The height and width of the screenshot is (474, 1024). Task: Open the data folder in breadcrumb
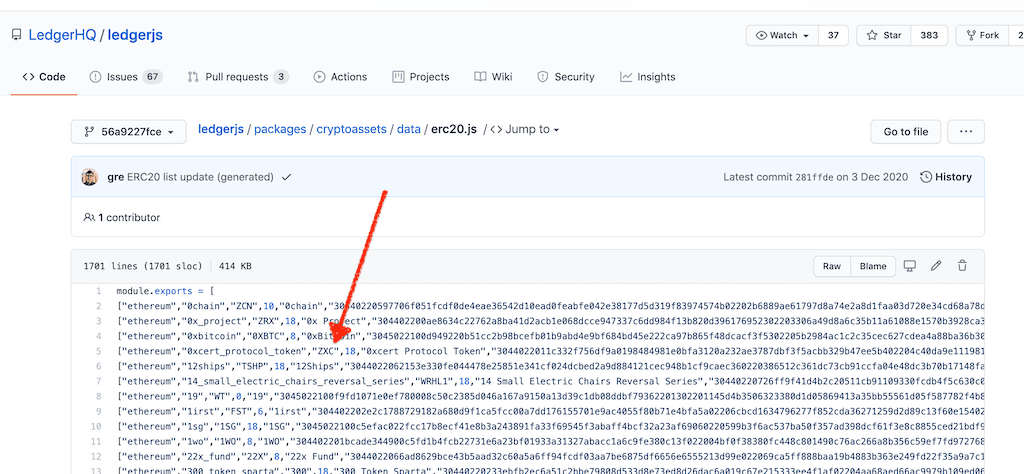tap(409, 129)
